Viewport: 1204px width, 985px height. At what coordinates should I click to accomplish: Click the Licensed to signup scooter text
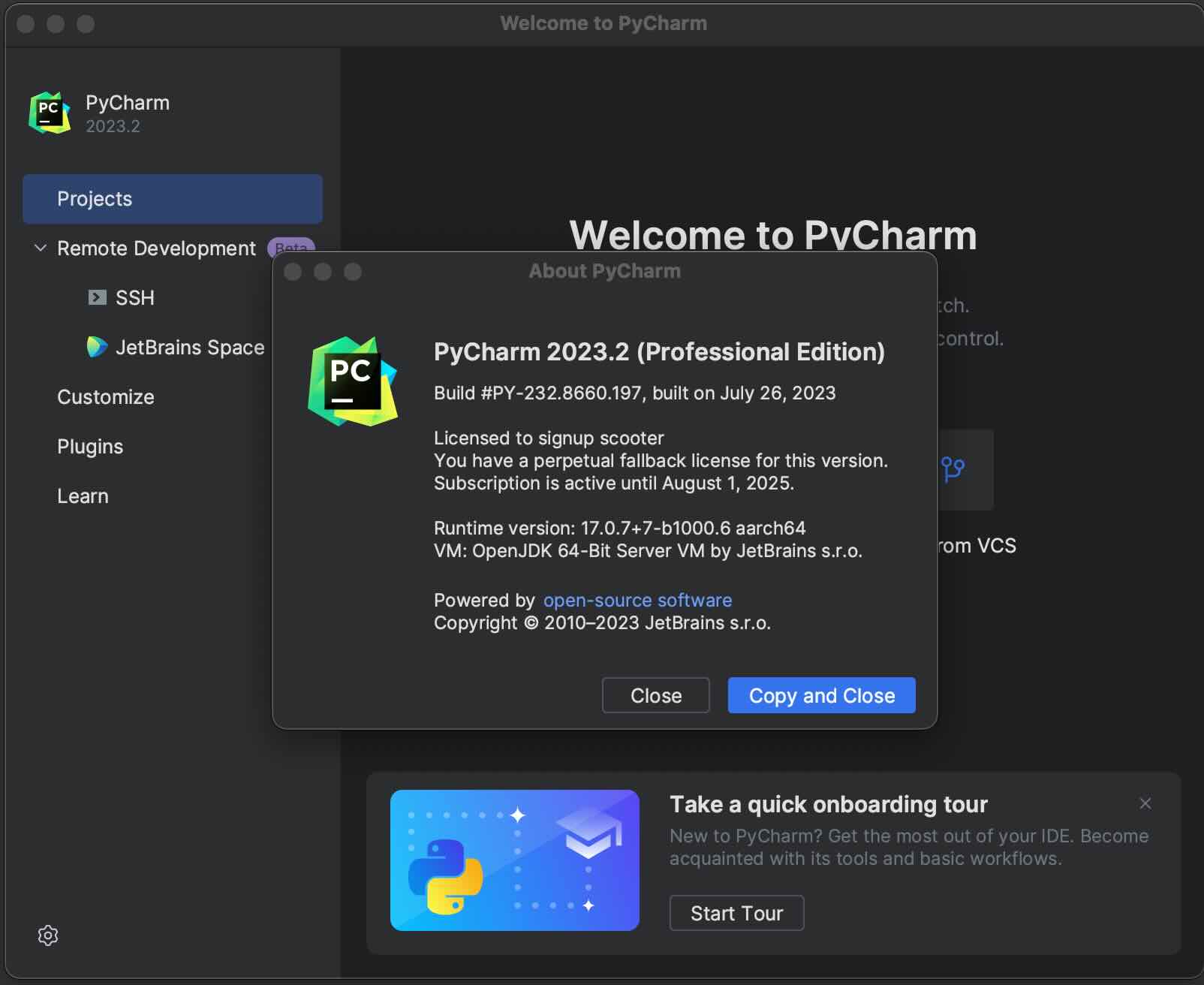click(549, 438)
